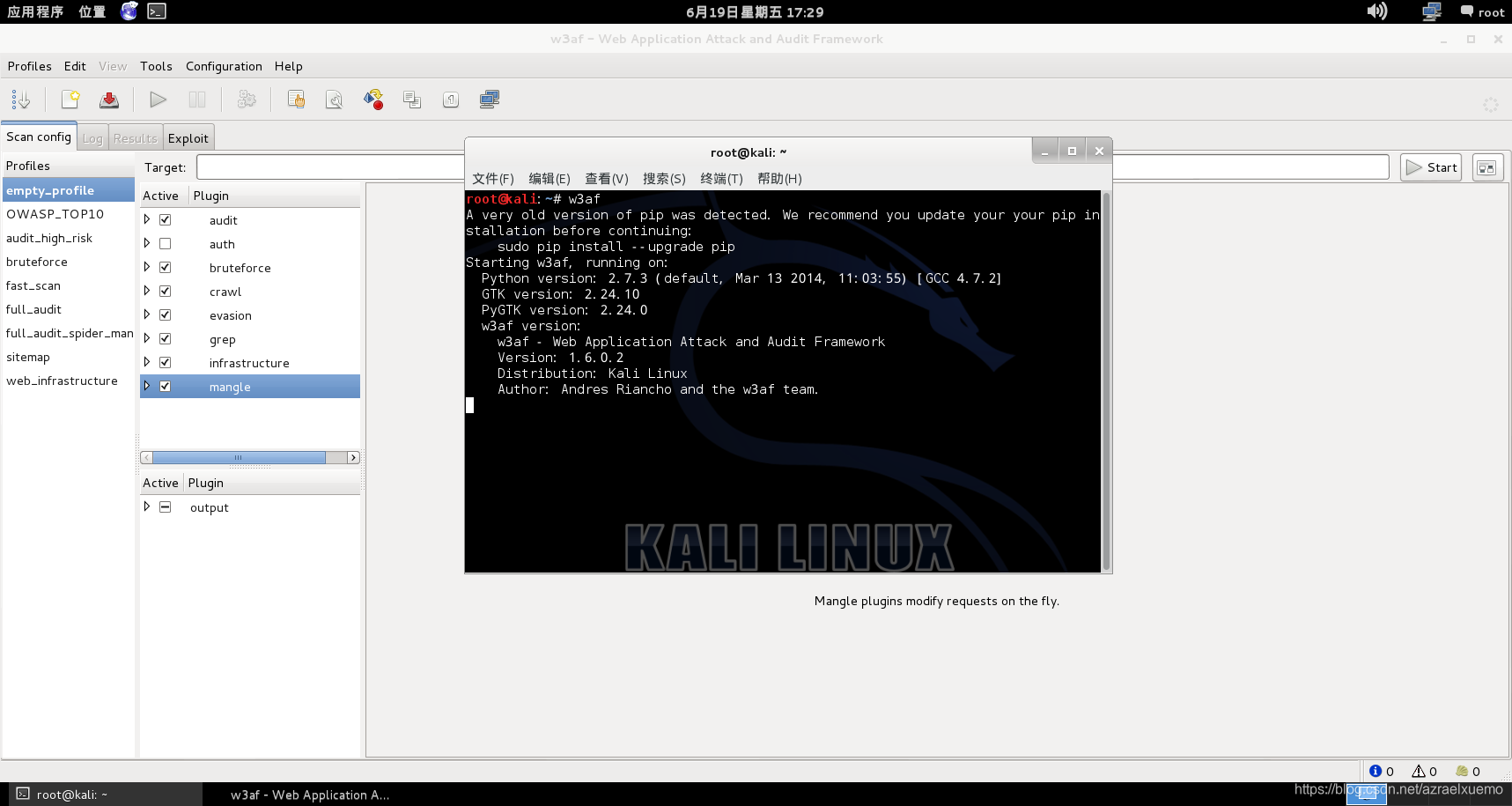Open the Manual Request editor icon
1512x806 pixels.
[296, 100]
